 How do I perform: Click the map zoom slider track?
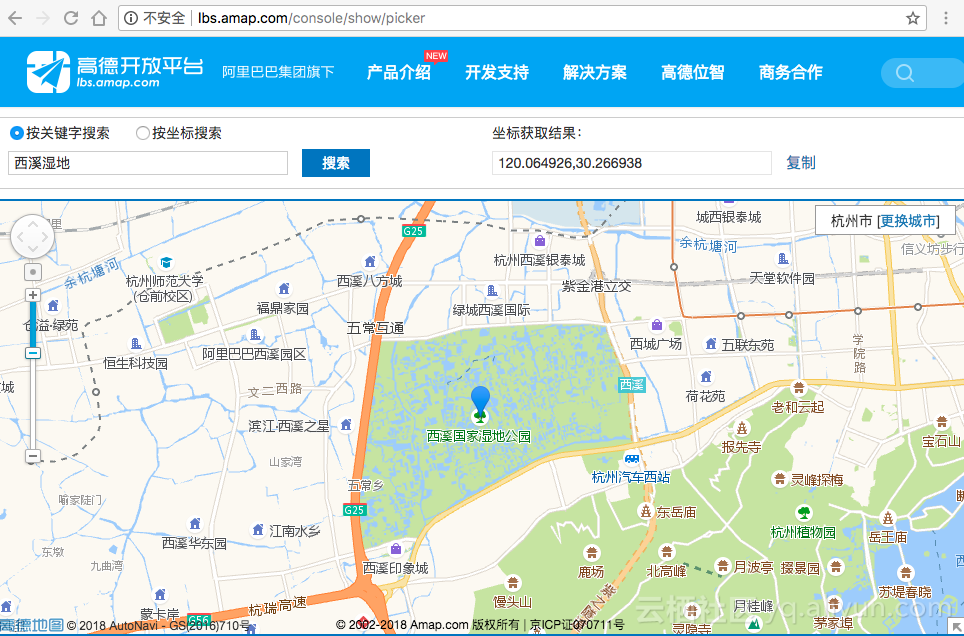coord(33,400)
